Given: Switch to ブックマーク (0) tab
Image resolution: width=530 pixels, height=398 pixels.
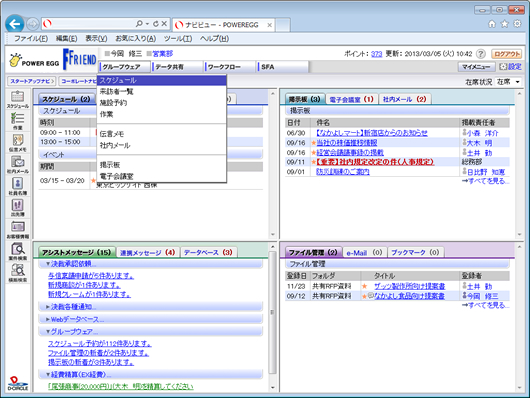Looking at the screenshot, I should 415,253.
